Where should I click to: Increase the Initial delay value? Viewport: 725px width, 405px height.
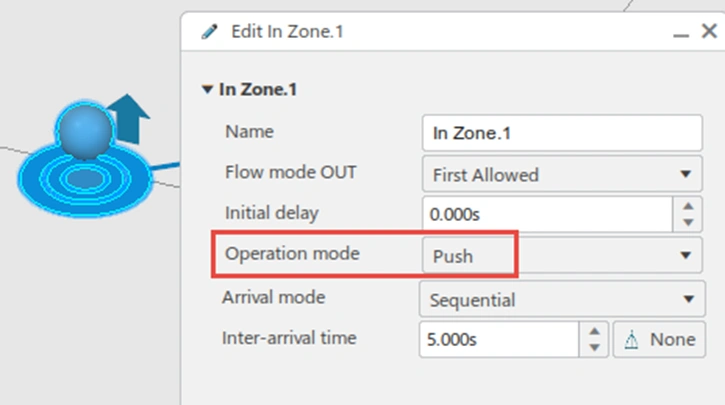click(x=686, y=207)
